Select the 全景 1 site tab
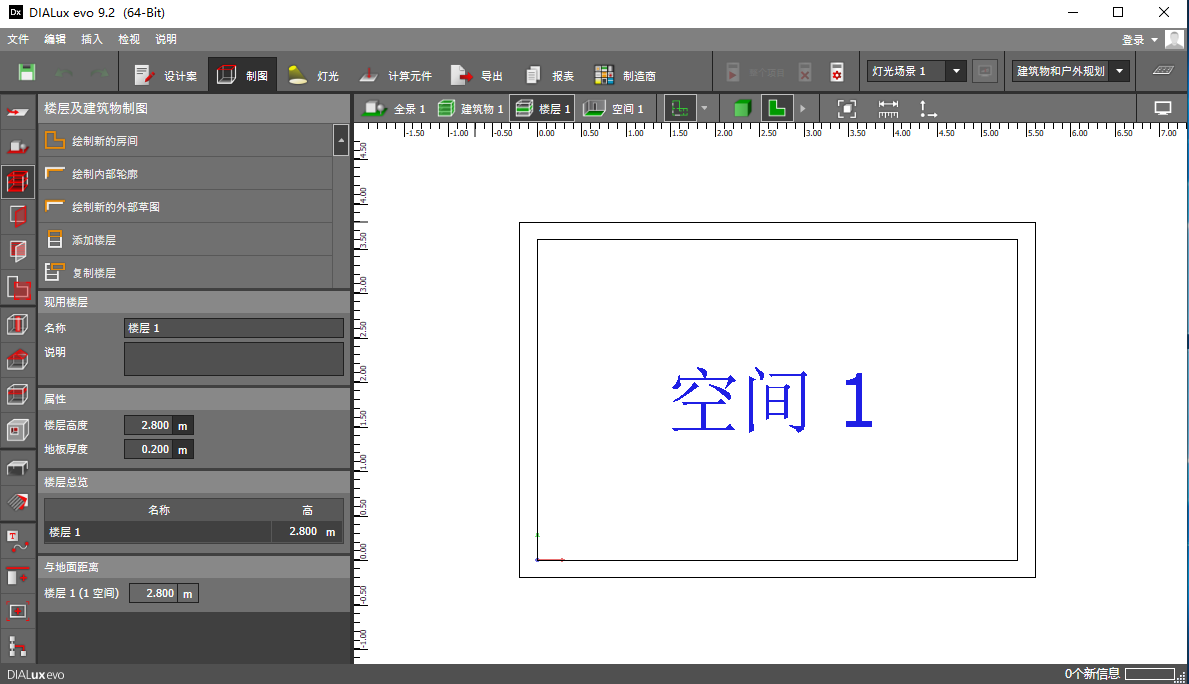 pyautogui.click(x=394, y=108)
